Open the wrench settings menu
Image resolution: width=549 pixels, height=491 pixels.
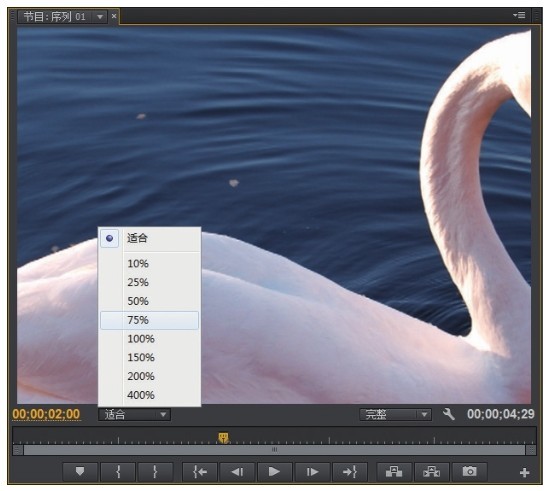449,414
